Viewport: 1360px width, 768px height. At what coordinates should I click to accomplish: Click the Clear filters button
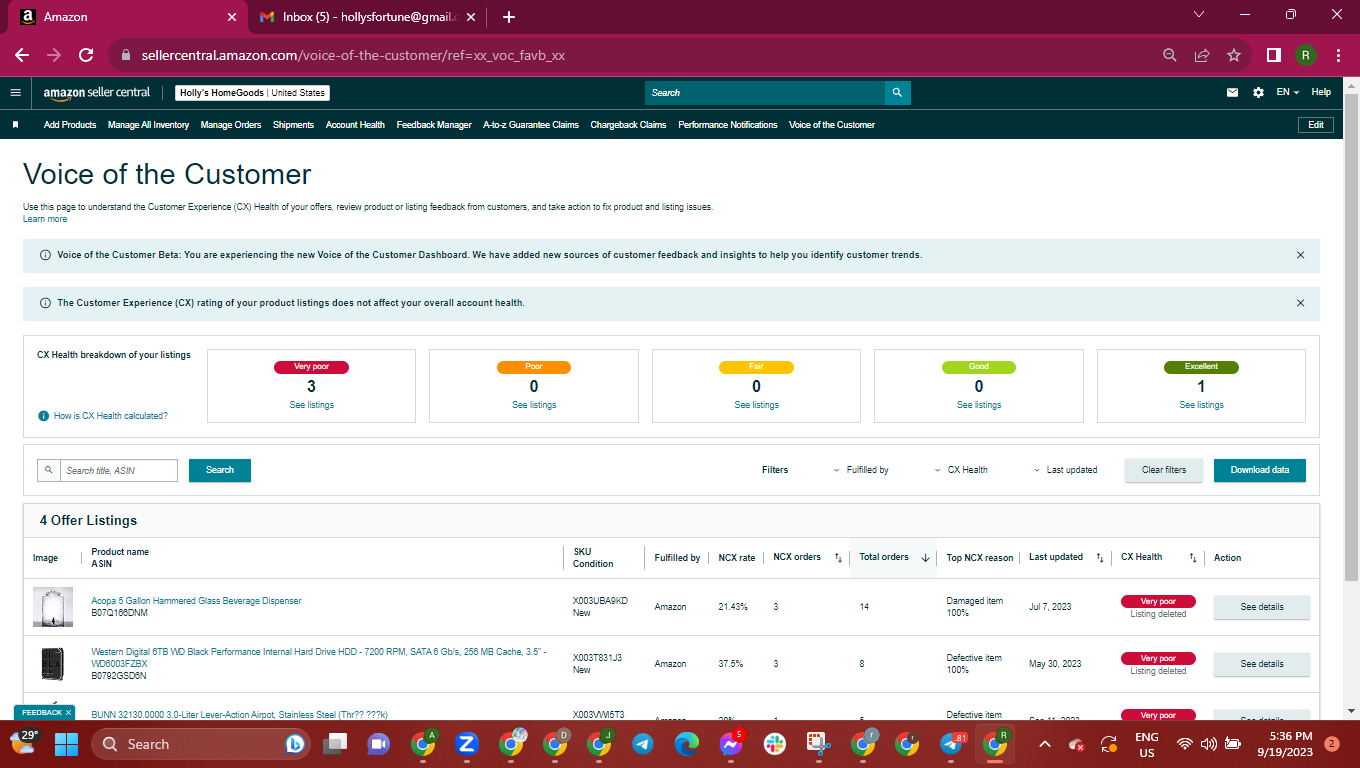click(1164, 470)
